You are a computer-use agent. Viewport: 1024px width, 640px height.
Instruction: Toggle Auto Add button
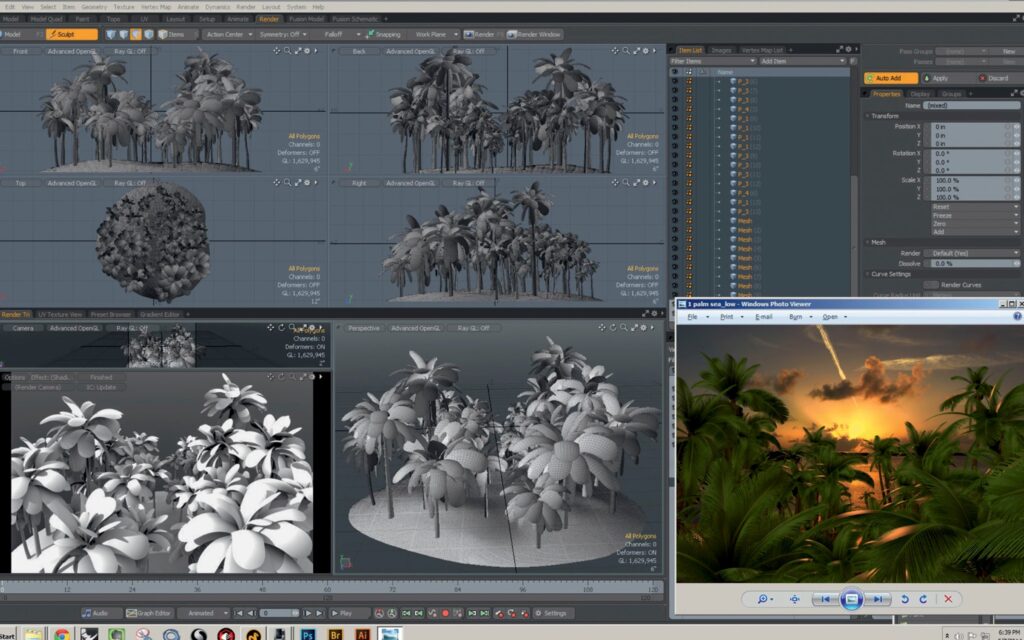[x=891, y=78]
